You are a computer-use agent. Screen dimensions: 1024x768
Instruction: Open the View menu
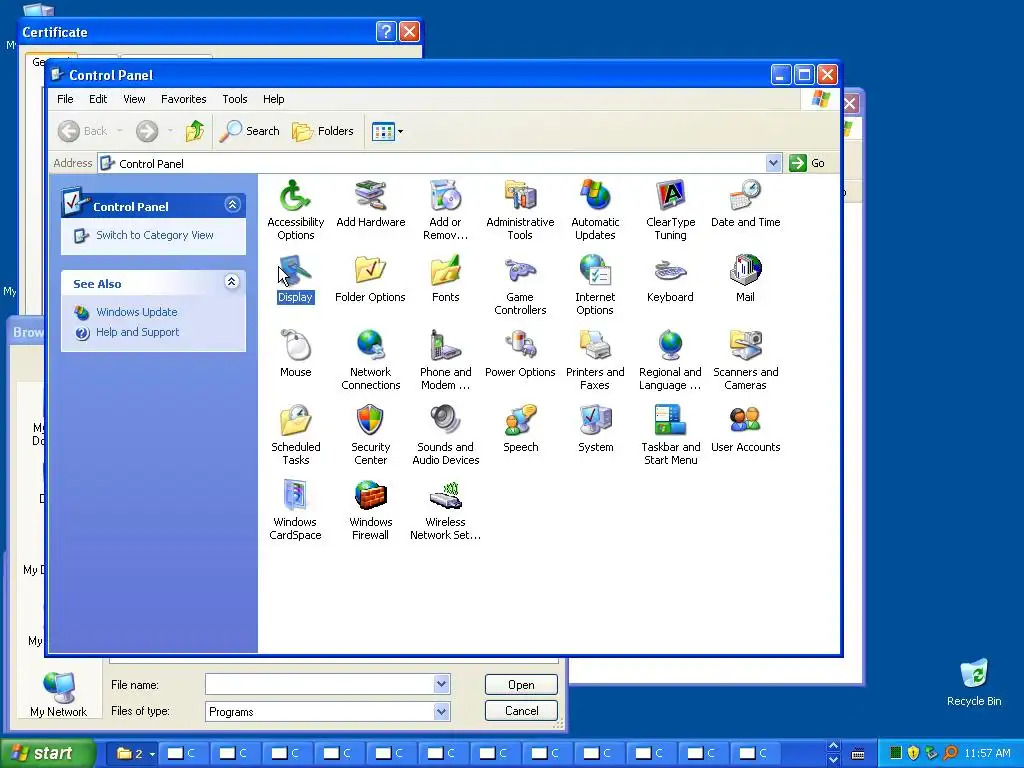tap(134, 99)
